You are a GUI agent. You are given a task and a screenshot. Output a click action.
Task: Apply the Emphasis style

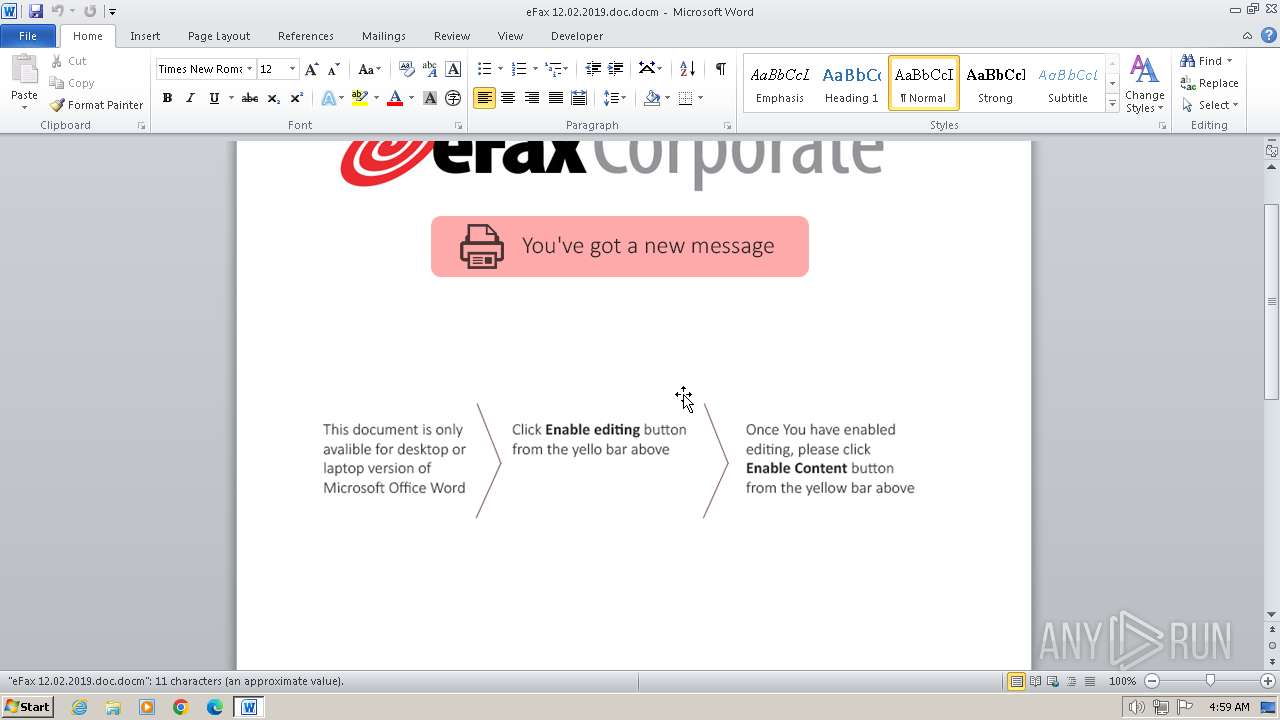[780, 83]
